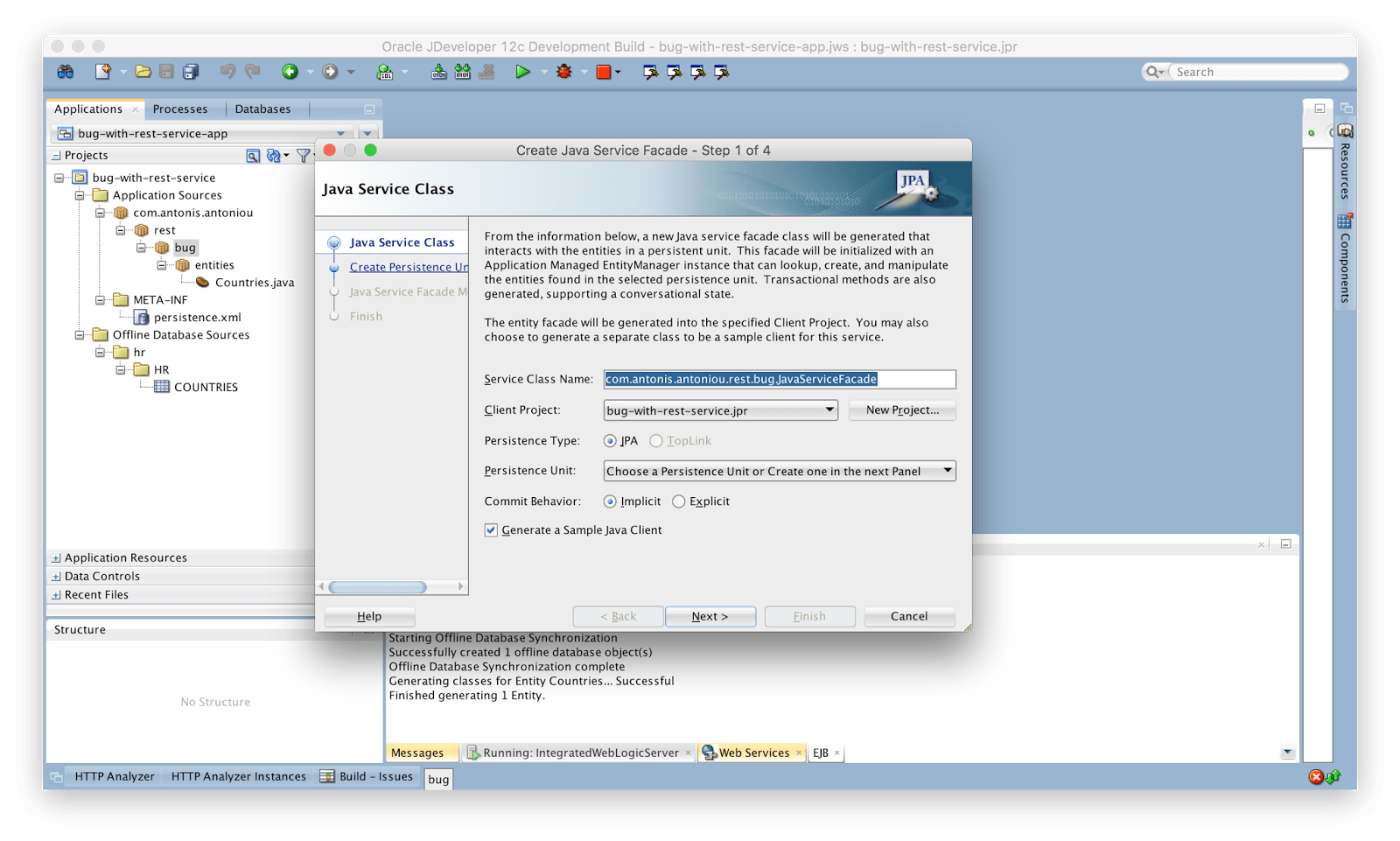This screenshot has height=841, width=1400.
Task: Open the bug-with-rest-service-app application dropdown
Action: pos(340,134)
